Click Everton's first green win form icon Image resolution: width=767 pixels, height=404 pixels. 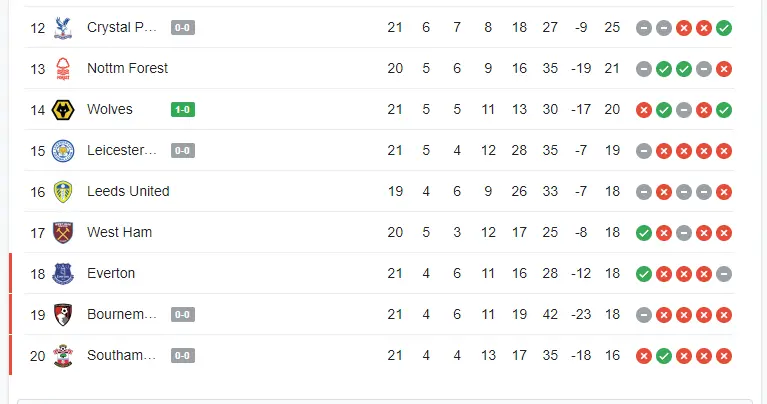[644, 274]
